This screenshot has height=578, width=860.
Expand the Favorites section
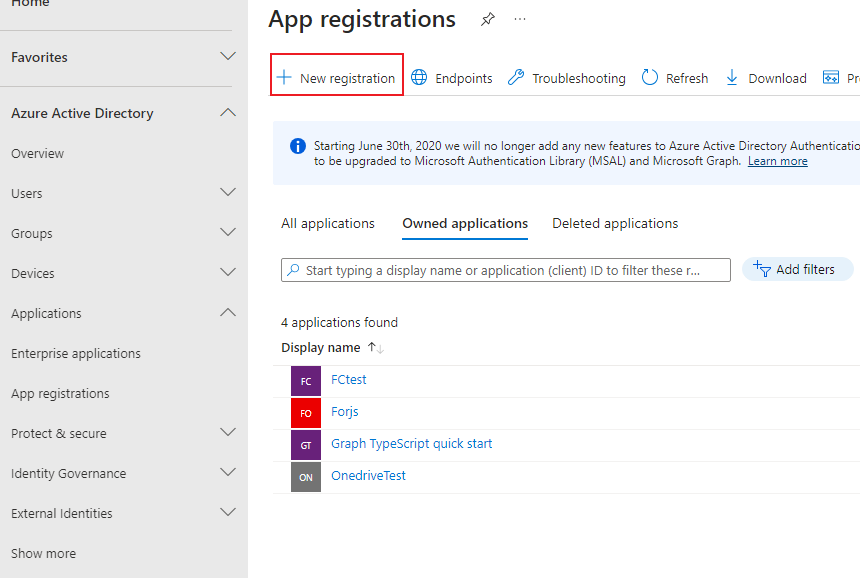coord(228,56)
